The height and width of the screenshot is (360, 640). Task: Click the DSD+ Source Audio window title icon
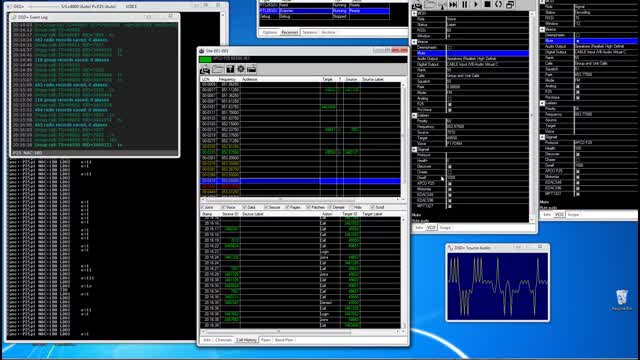click(451, 248)
